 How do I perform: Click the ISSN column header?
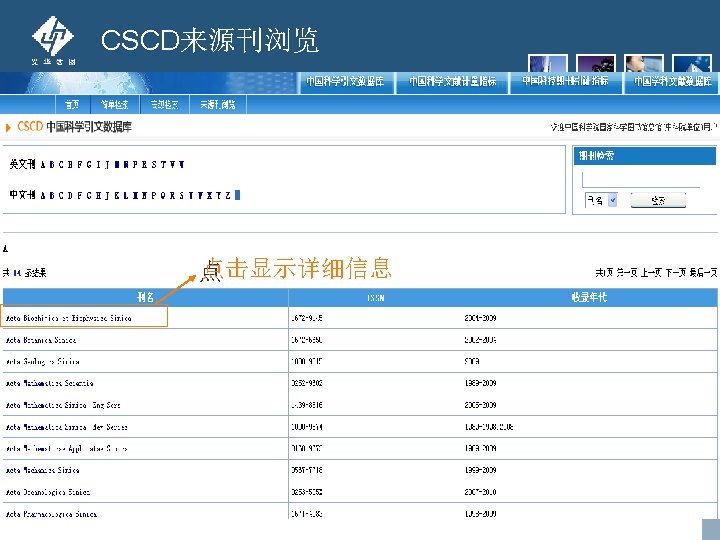tap(376, 297)
